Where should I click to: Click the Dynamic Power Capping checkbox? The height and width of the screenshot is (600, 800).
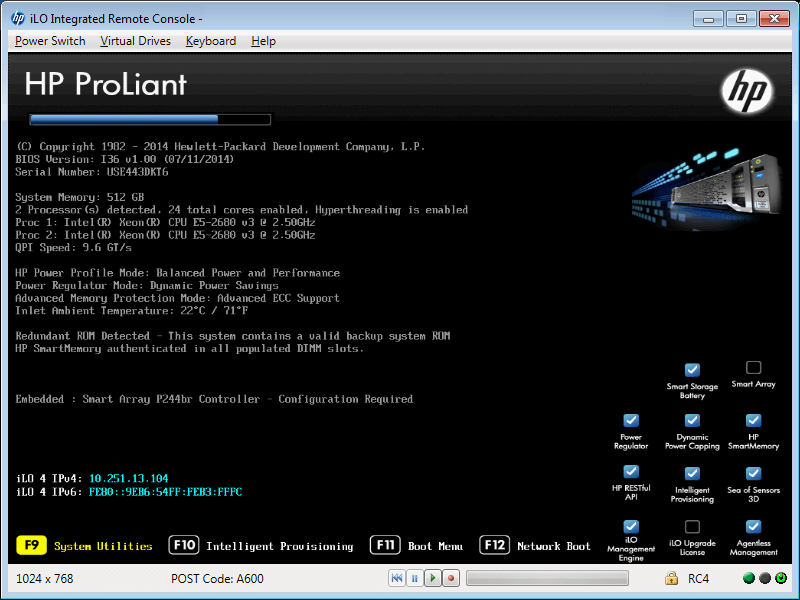point(692,420)
